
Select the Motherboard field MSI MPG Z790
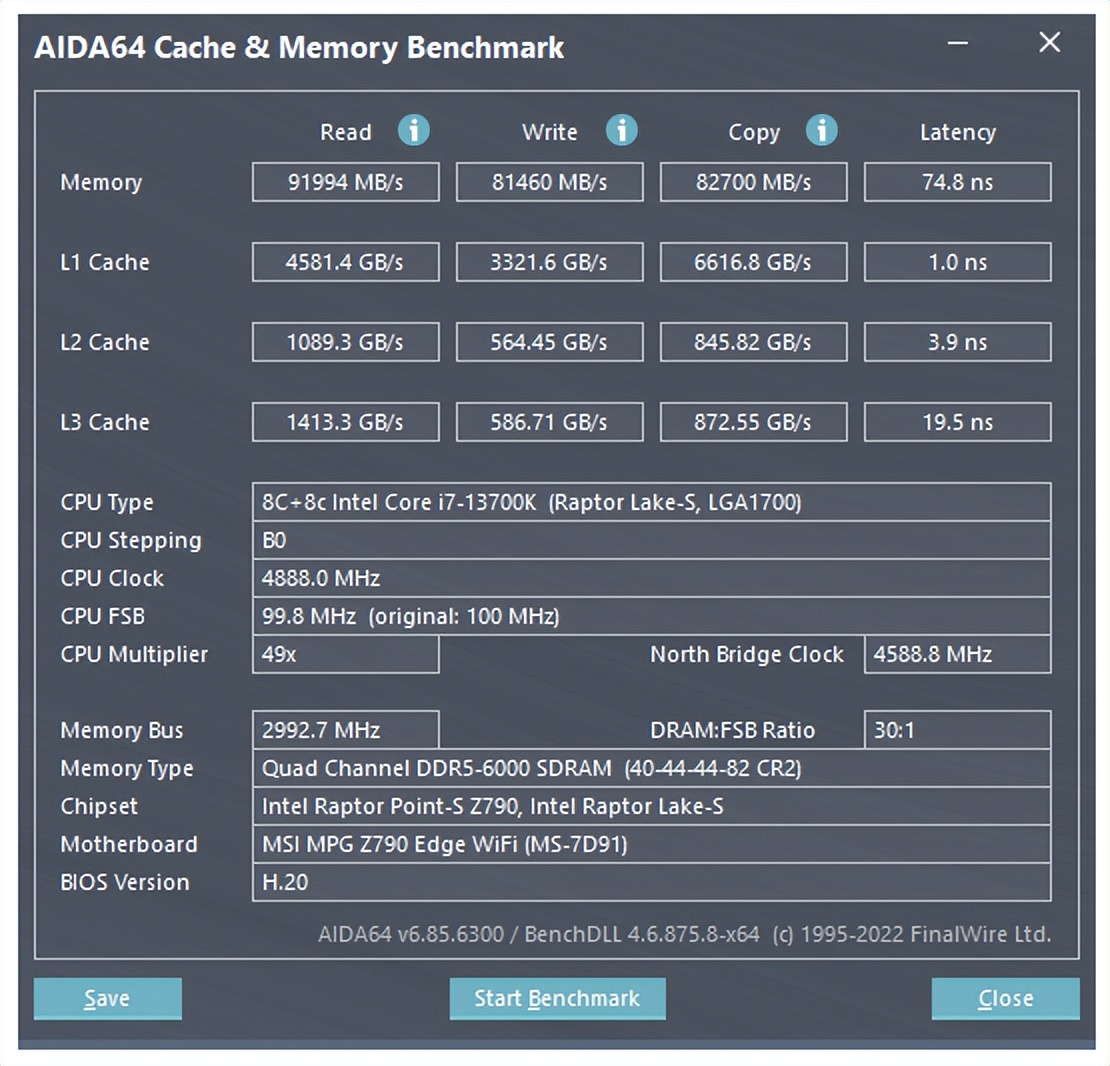650,844
